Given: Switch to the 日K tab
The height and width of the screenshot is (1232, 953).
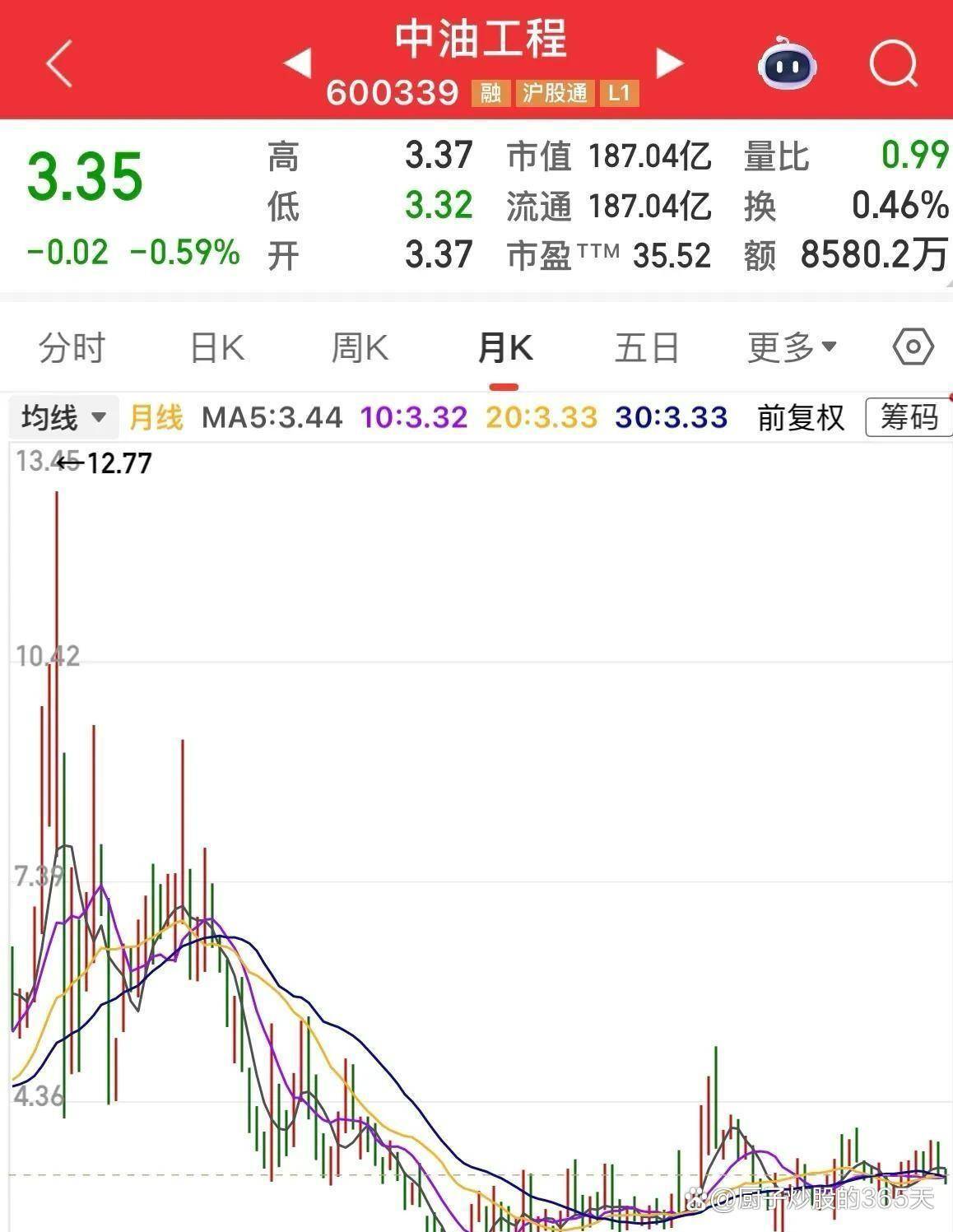Looking at the screenshot, I should pos(217,347).
